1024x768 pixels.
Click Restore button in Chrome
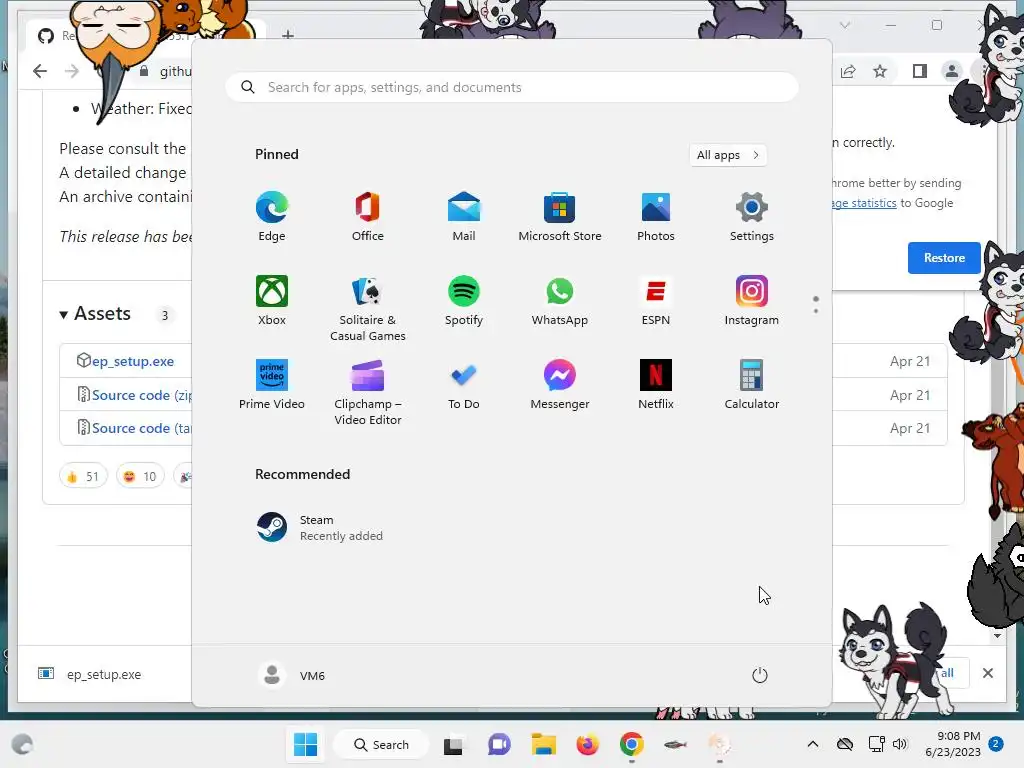[944, 258]
